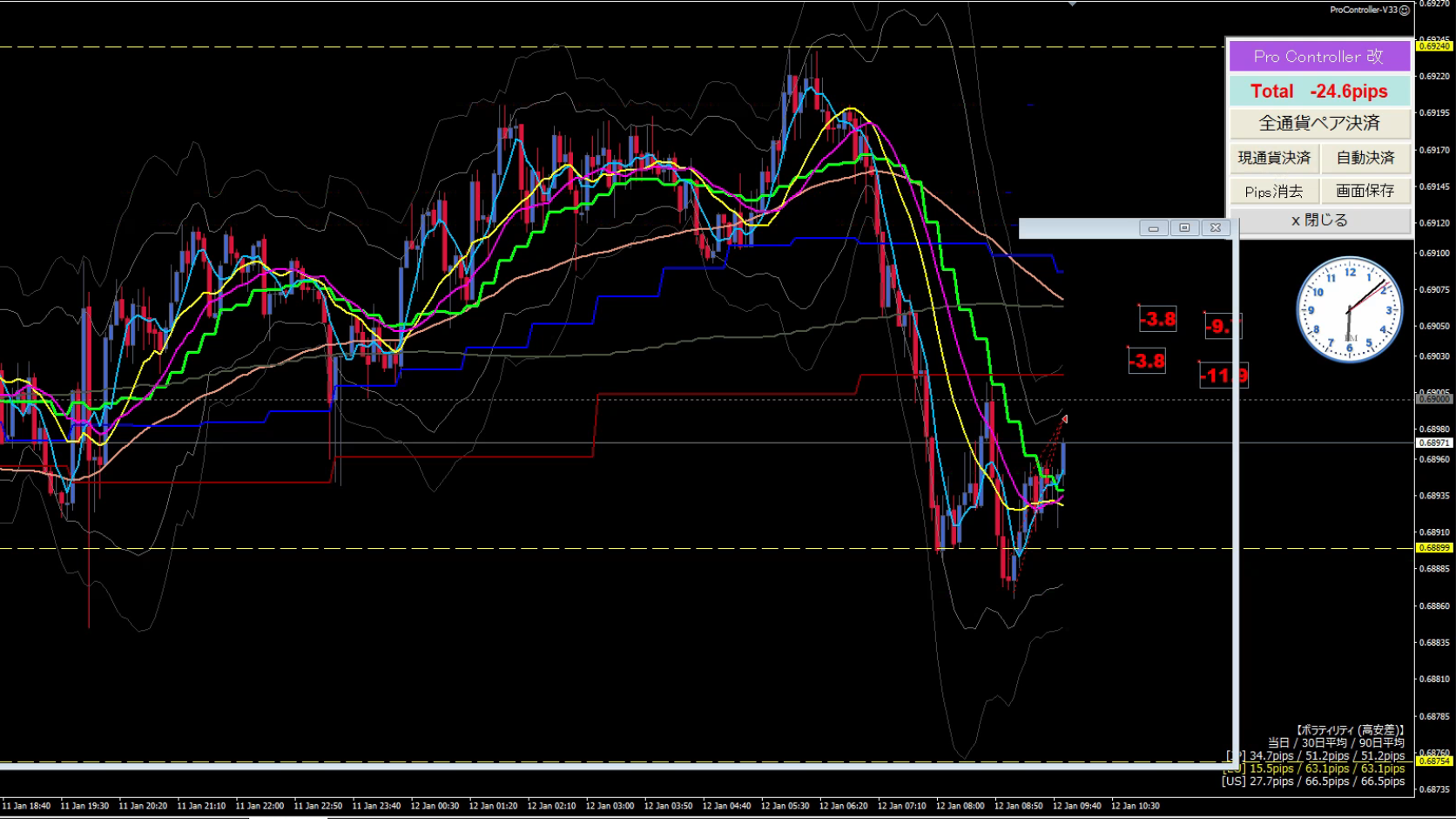Click the x 閉じる close panel button
Image resolution: width=1456 pixels, height=819 pixels.
click(x=1318, y=220)
